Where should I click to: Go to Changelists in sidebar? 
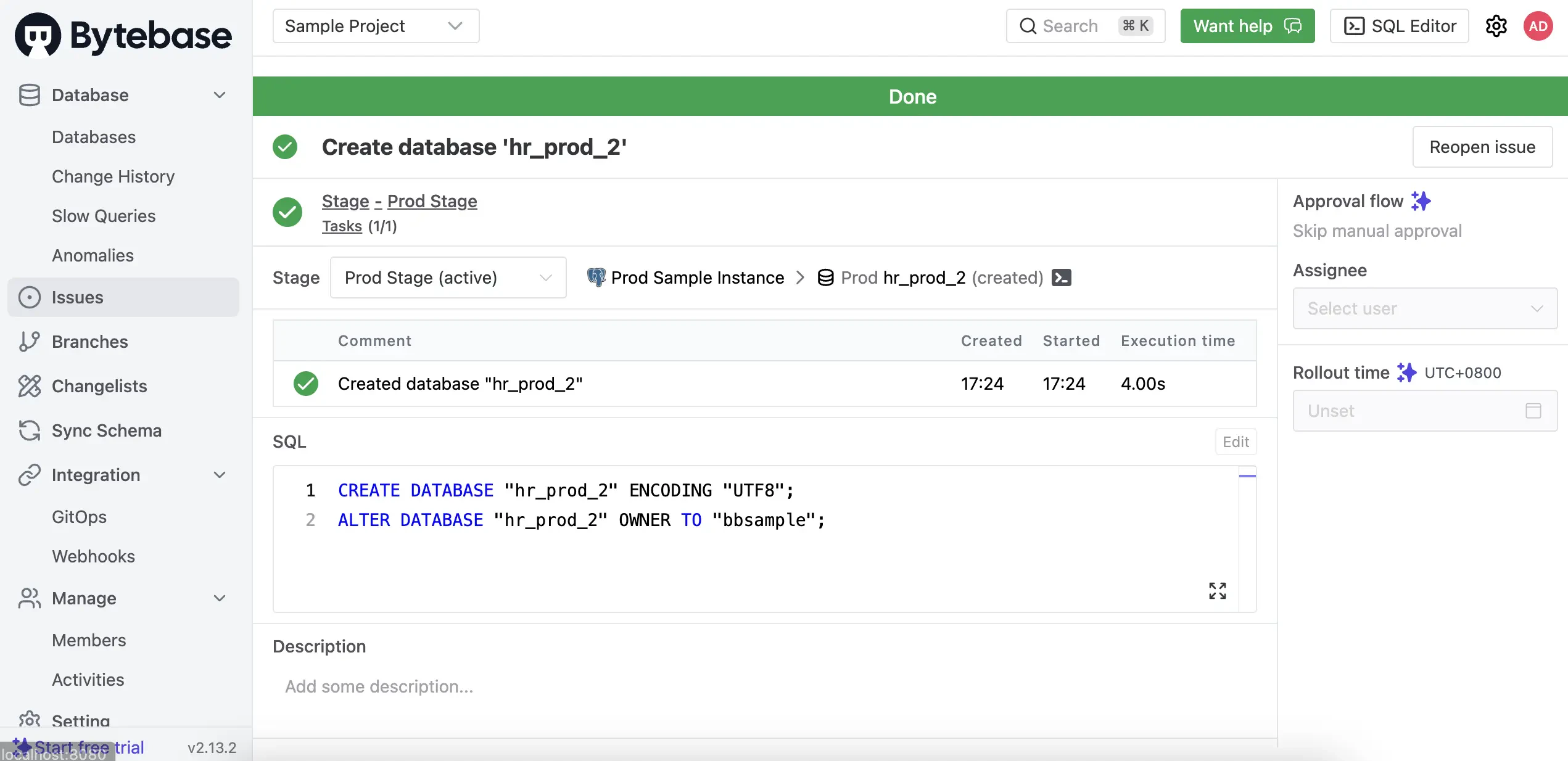click(99, 386)
